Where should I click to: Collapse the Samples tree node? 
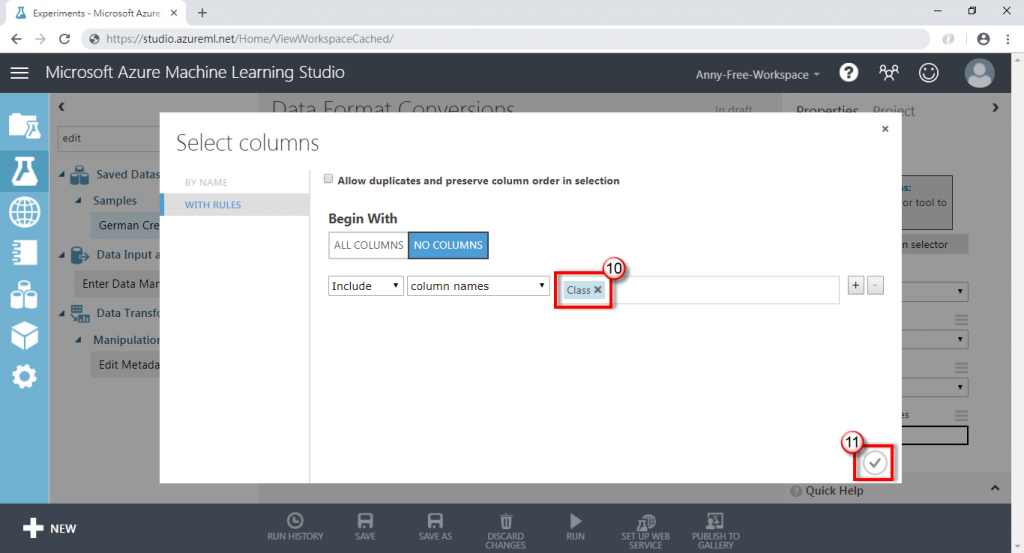[x=78, y=200]
